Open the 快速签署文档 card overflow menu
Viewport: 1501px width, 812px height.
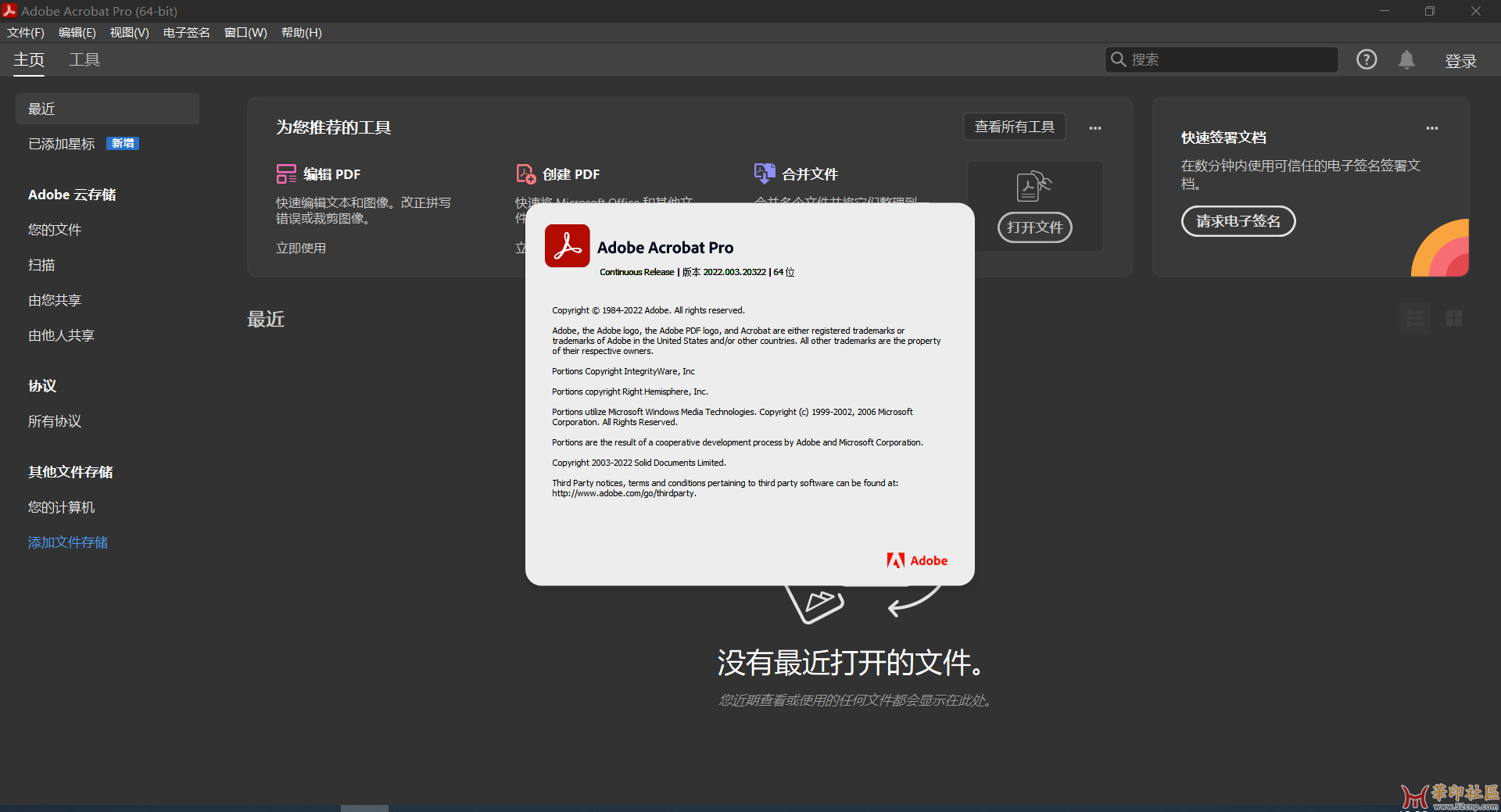pyautogui.click(x=1432, y=127)
